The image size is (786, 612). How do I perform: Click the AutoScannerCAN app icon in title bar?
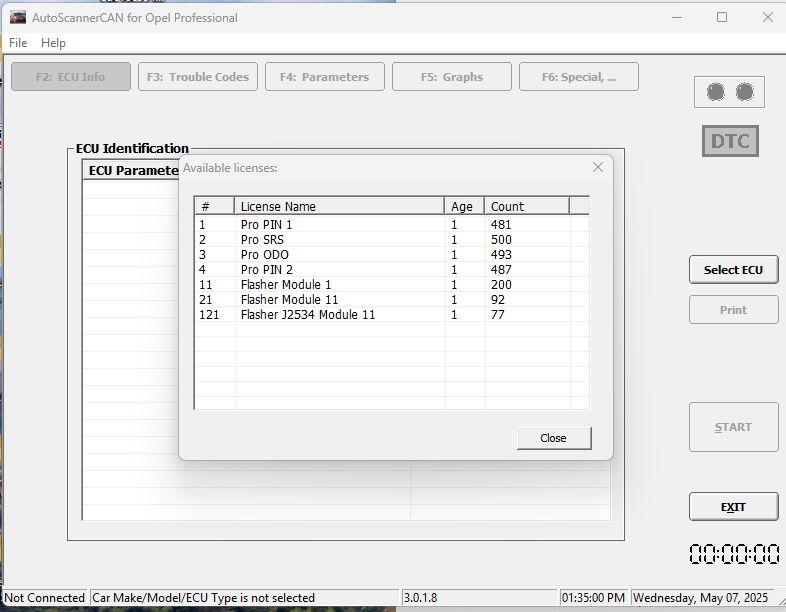click(18, 18)
